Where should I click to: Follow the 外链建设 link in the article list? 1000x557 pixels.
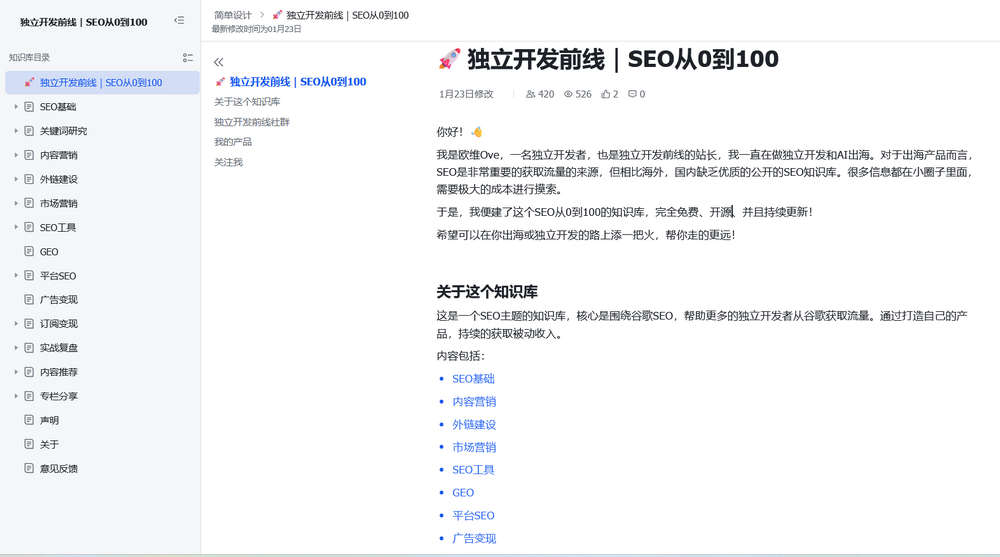point(474,424)
